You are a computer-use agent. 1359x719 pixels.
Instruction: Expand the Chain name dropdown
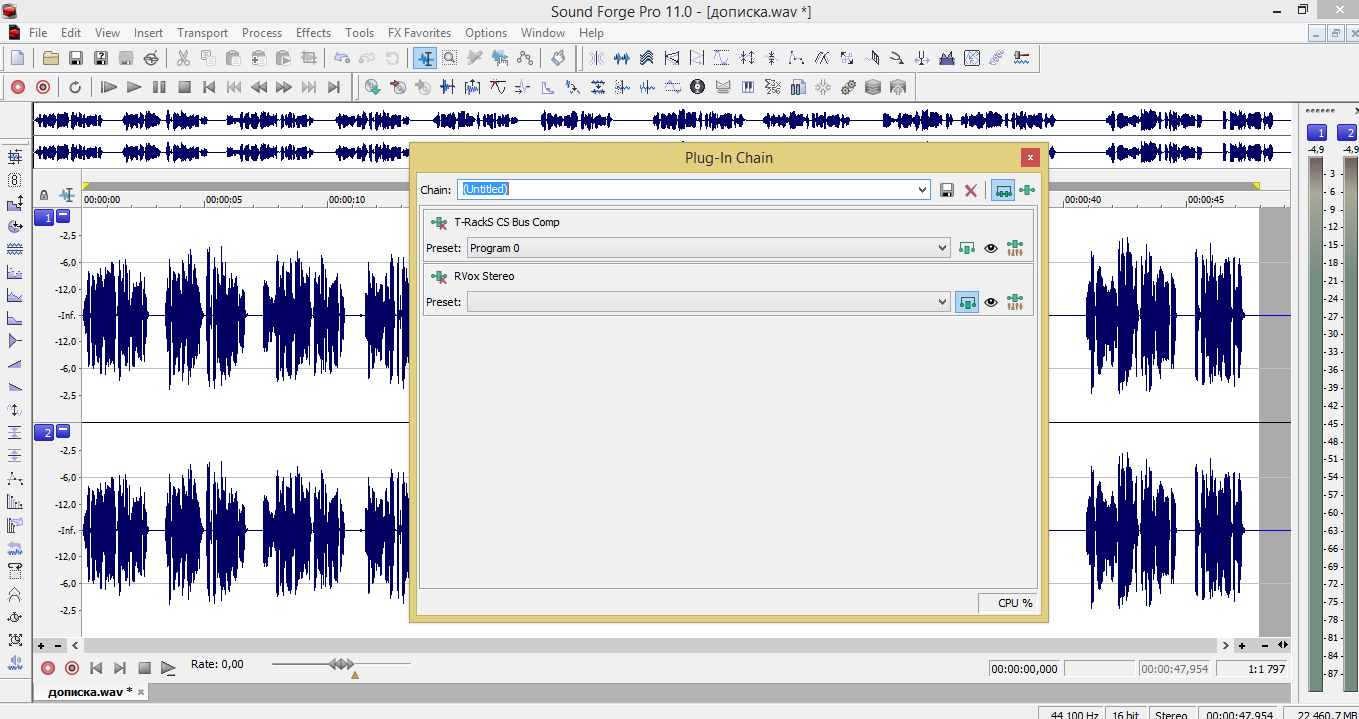tap(922, 190)
